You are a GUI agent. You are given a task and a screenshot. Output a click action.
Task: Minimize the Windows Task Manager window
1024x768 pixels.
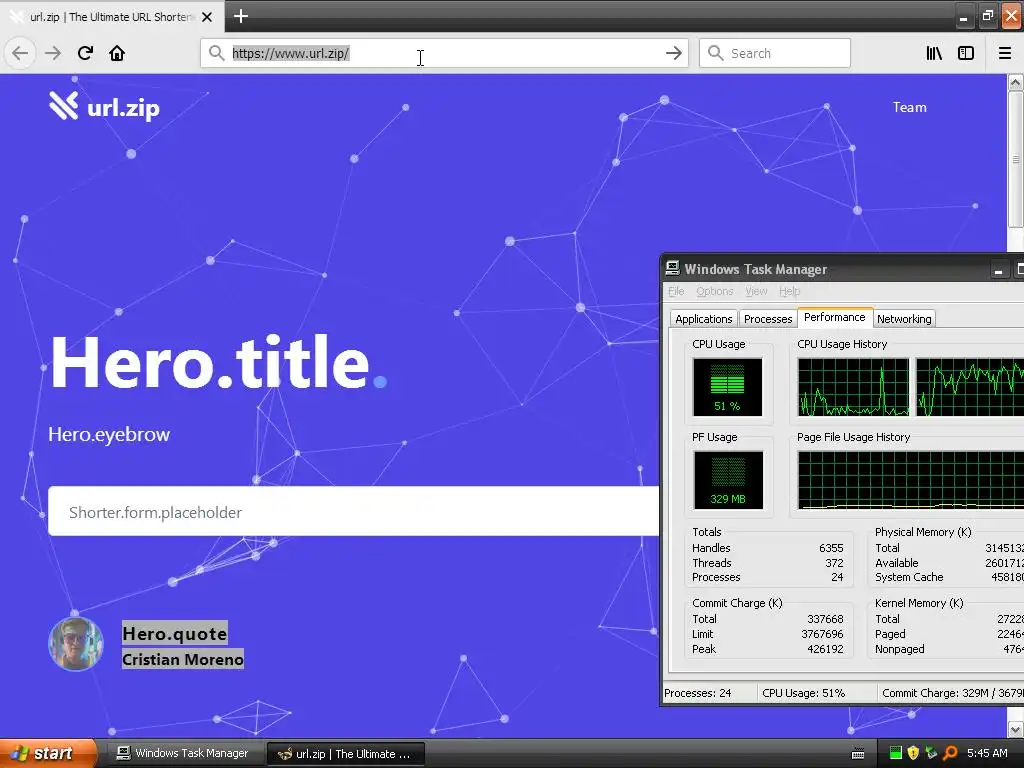(x=998, y=270)
